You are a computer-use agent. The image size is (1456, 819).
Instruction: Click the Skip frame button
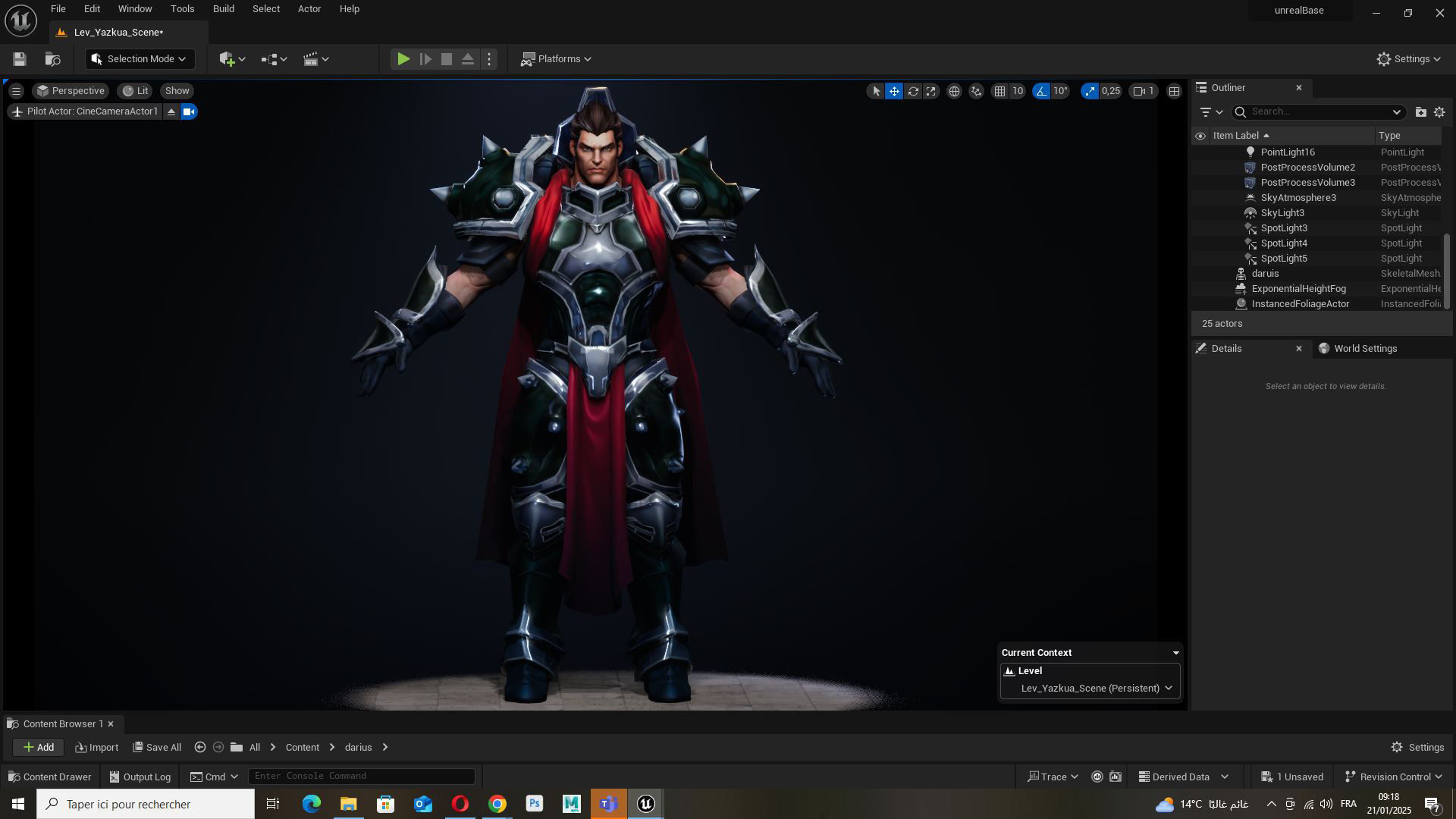coord(425,59)
